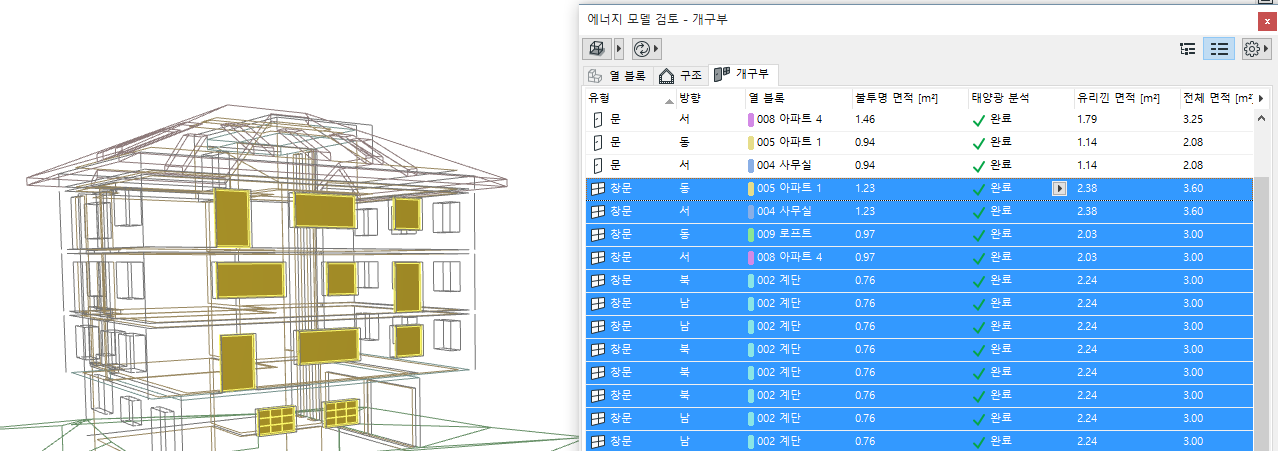The image size is (1278, 451).
Task: Sort by the 열 블록 column header
Action: 797,98
